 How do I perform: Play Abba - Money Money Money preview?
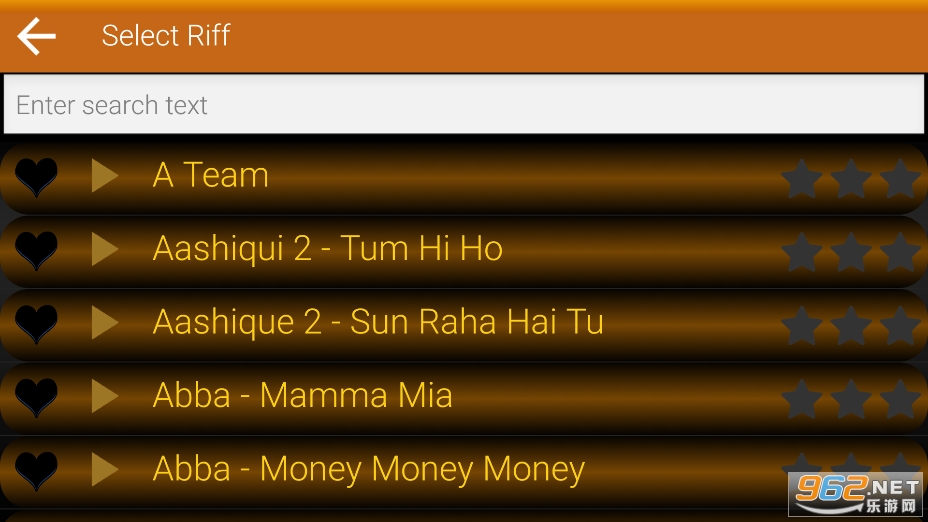pyautogui.click(x=105, y=470)
